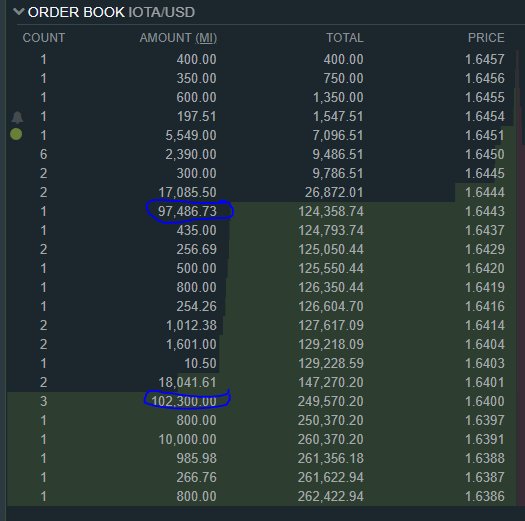Click amount 10,000.00
Image resolution: width=525 pixels, height=521 pixels.
pyautogui.click(x=187, y=439)
